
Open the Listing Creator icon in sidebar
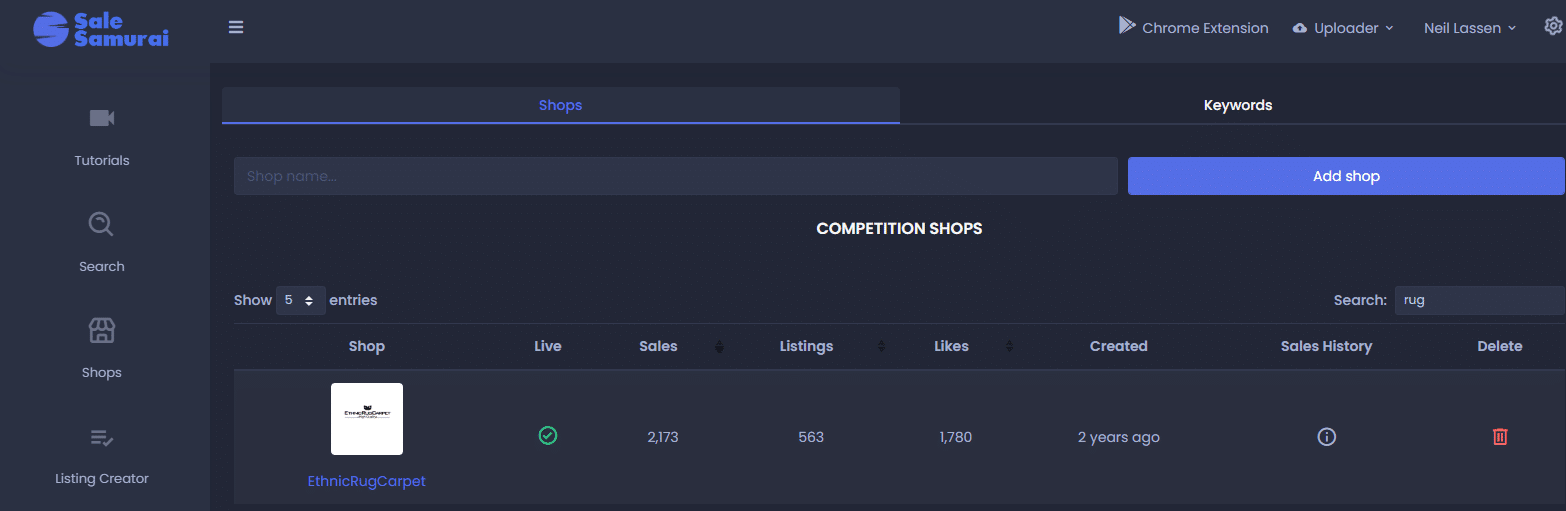pos(102,437)
